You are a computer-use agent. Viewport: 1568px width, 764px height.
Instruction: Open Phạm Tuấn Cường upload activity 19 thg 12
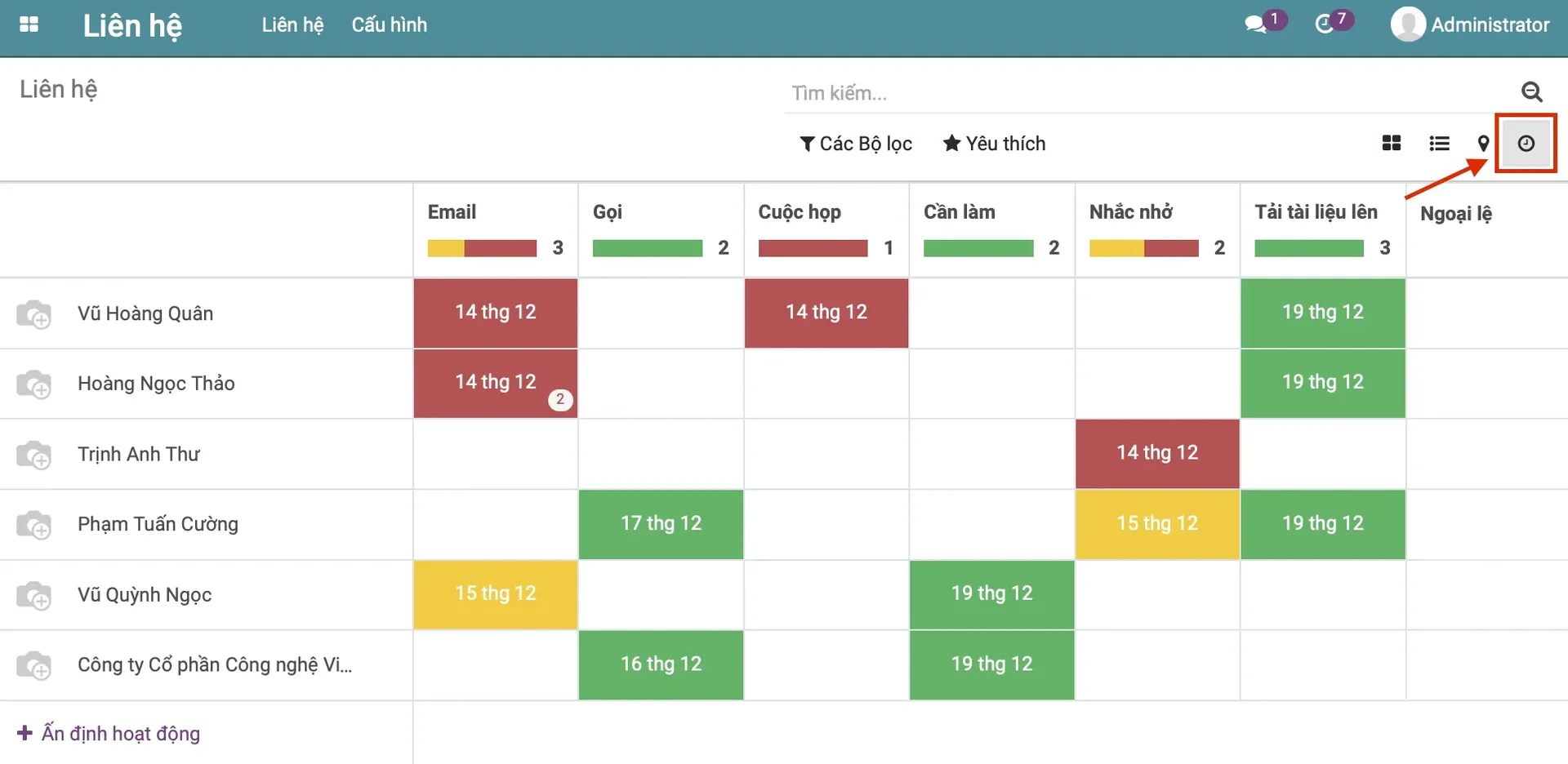(1323, 525)
